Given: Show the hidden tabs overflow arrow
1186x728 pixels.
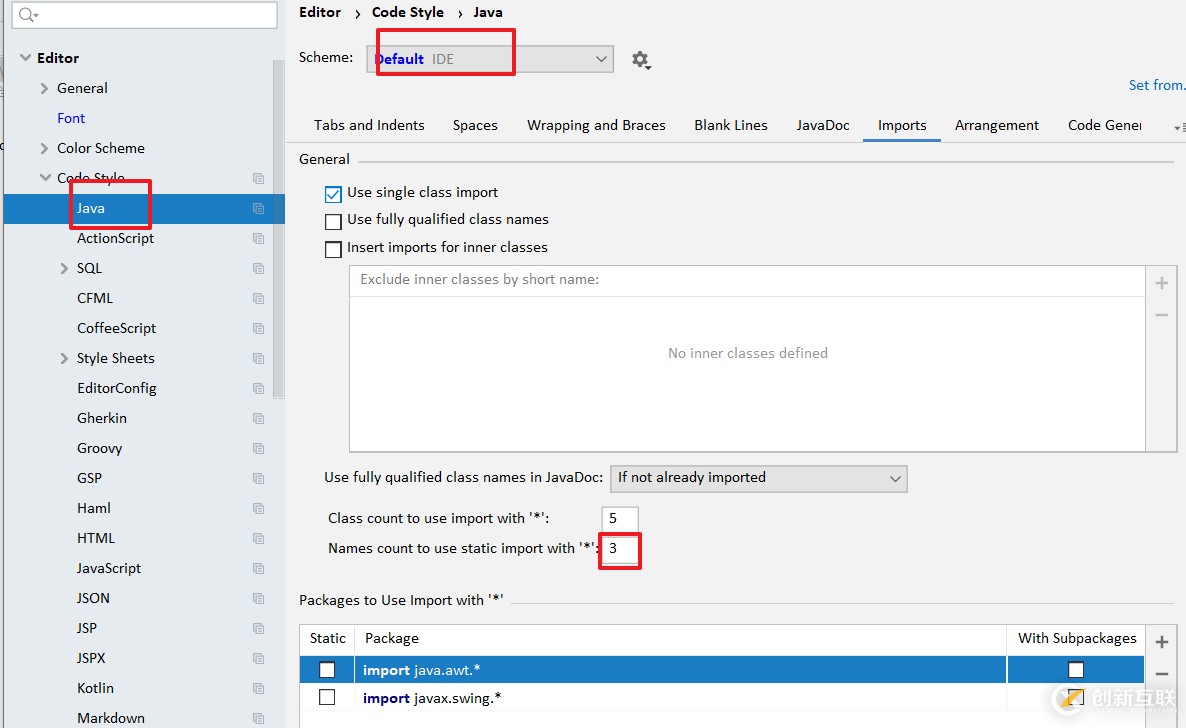Looking at the screenshot, I should click(x=1179, y=128).
